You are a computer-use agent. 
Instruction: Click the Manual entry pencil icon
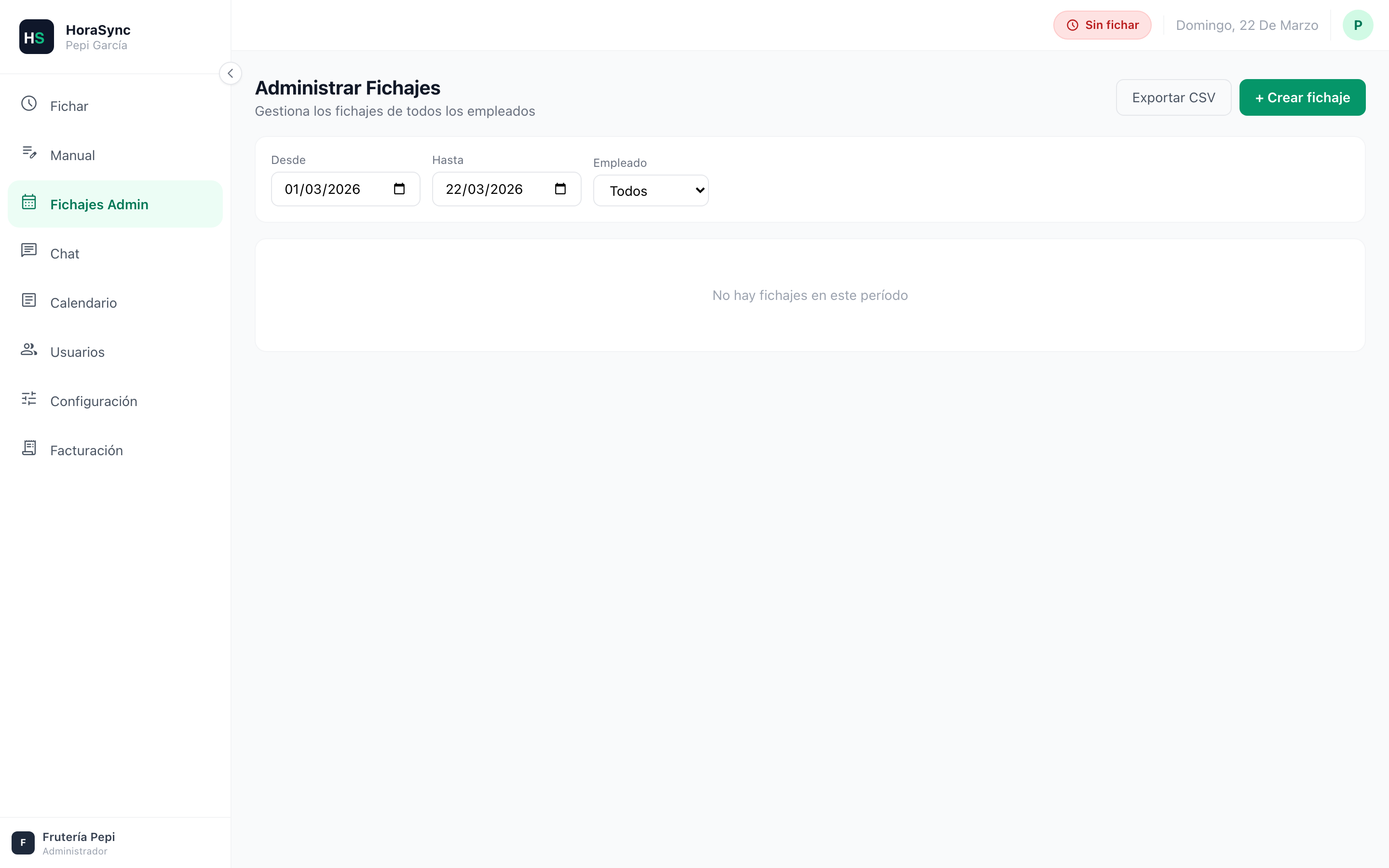[29, 153]
